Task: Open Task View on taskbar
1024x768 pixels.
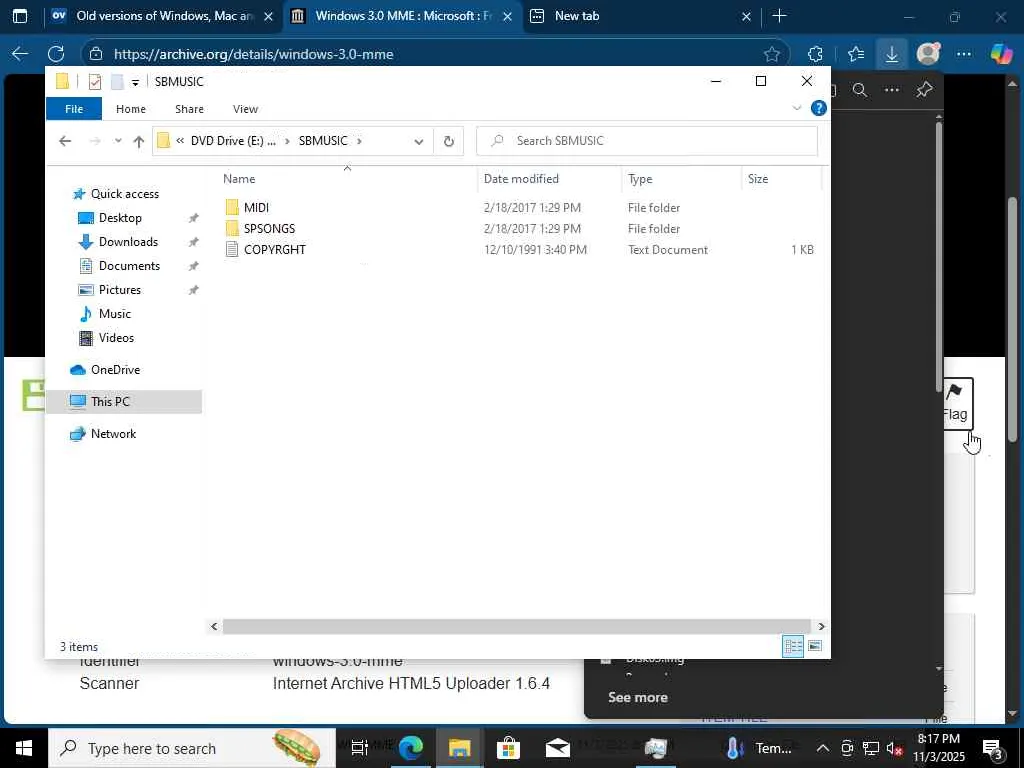Action: 360,748
